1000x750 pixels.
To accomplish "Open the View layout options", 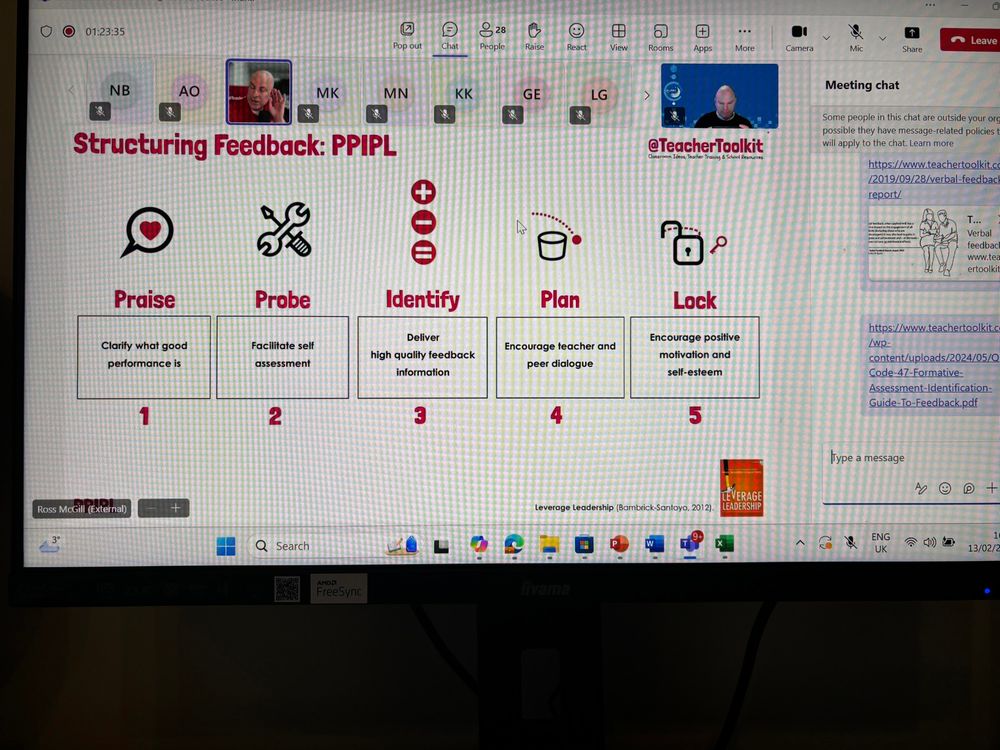I will tap(619, 38).
